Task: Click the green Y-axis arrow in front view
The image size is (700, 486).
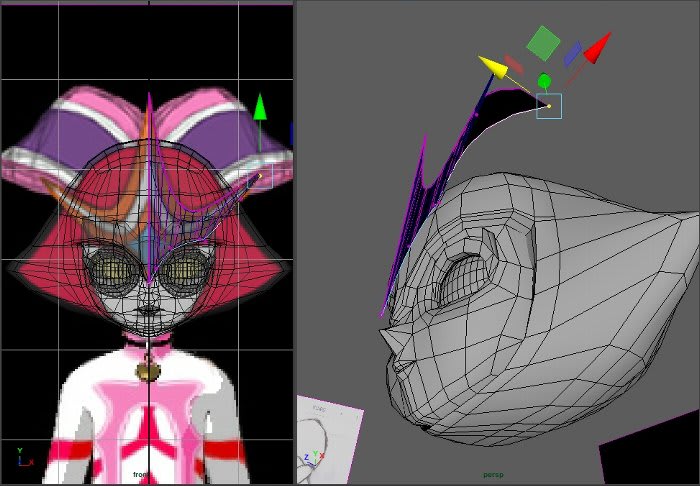Action: pyautogui.click(x=260, y=107)
